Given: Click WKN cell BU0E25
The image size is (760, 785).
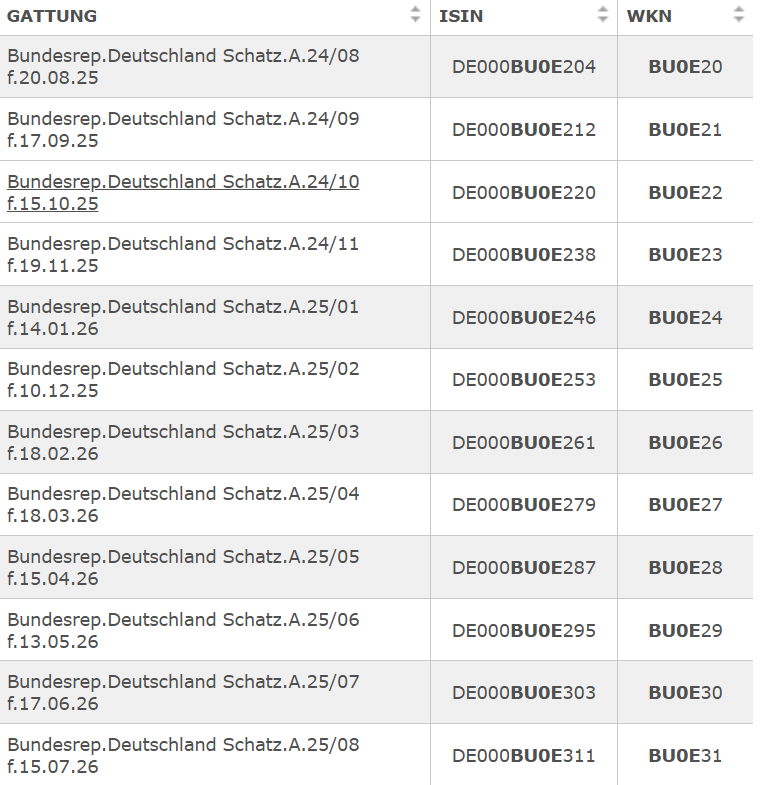Looking at the screenshot, I should (x=685, y=380).
